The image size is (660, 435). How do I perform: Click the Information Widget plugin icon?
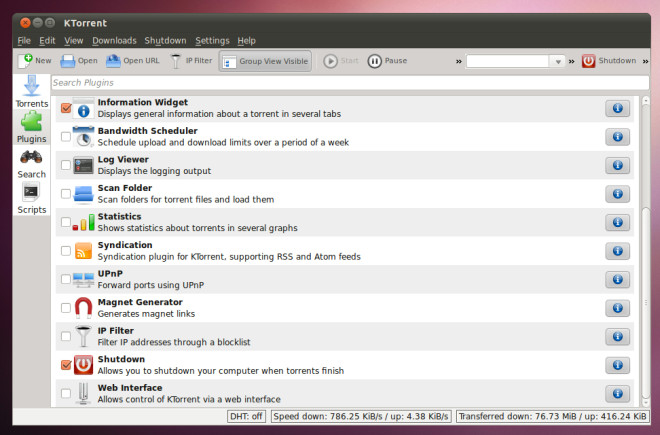click(x=83, y=108)
